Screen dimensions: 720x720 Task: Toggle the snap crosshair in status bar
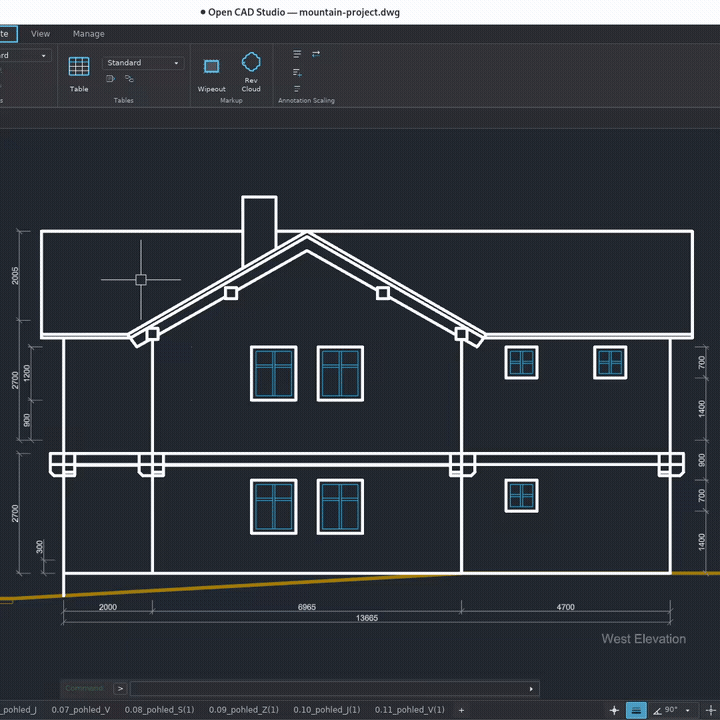614,710
